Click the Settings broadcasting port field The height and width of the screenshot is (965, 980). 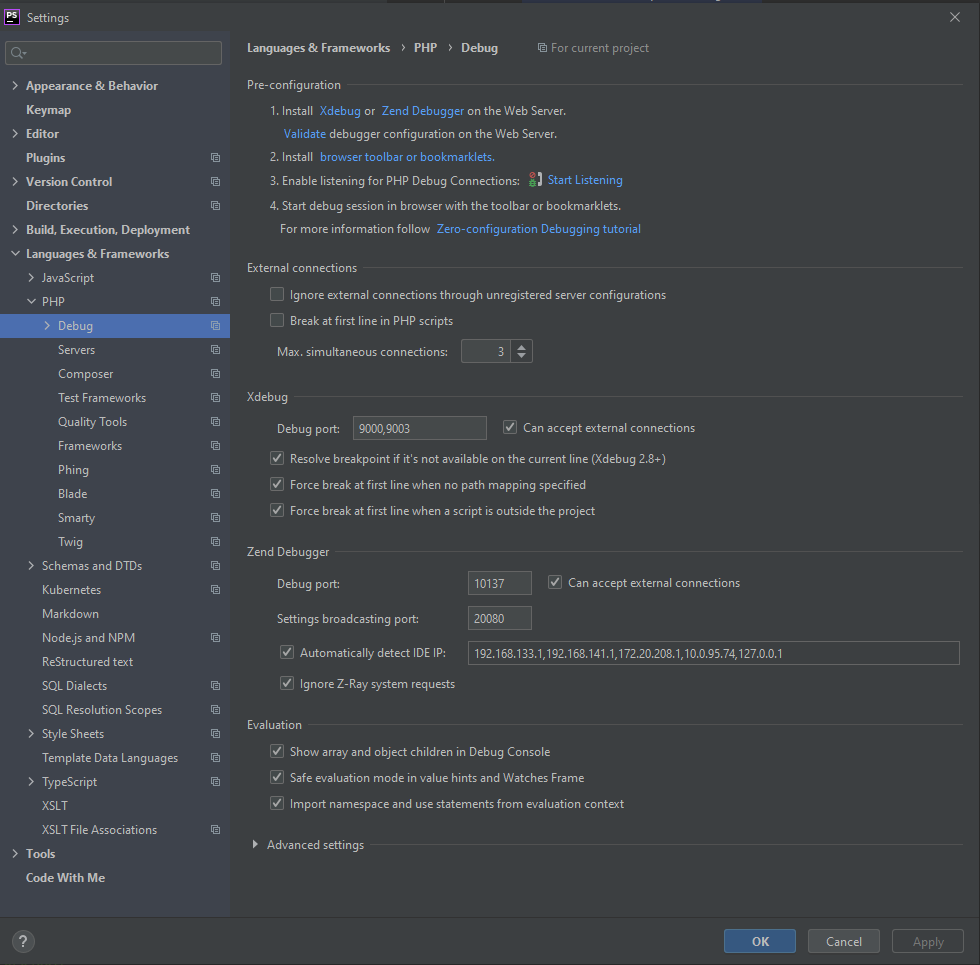499,618
